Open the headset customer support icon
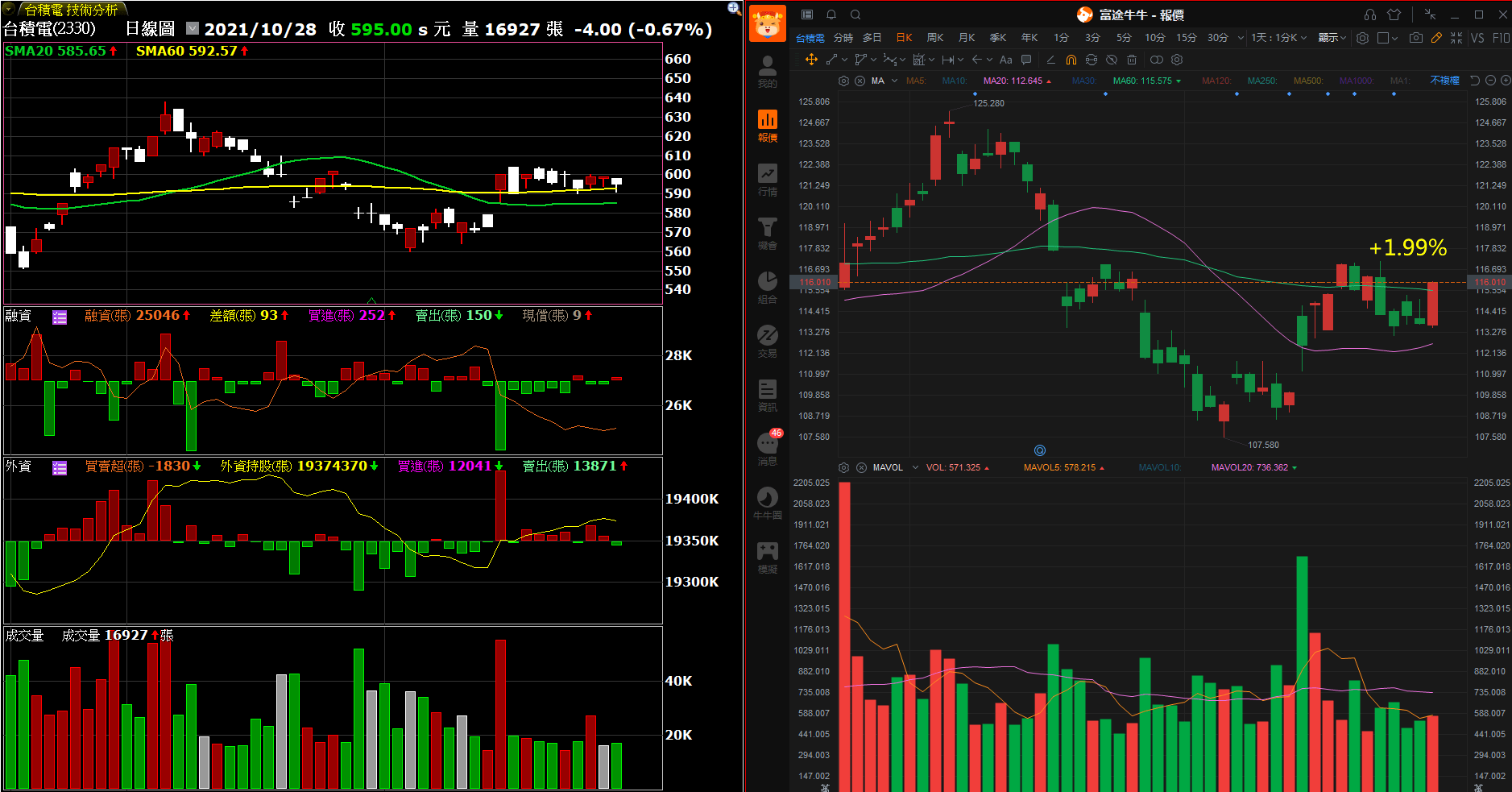The height and width of the screenshot is (792, 1512). click(x=1370, y=15)
